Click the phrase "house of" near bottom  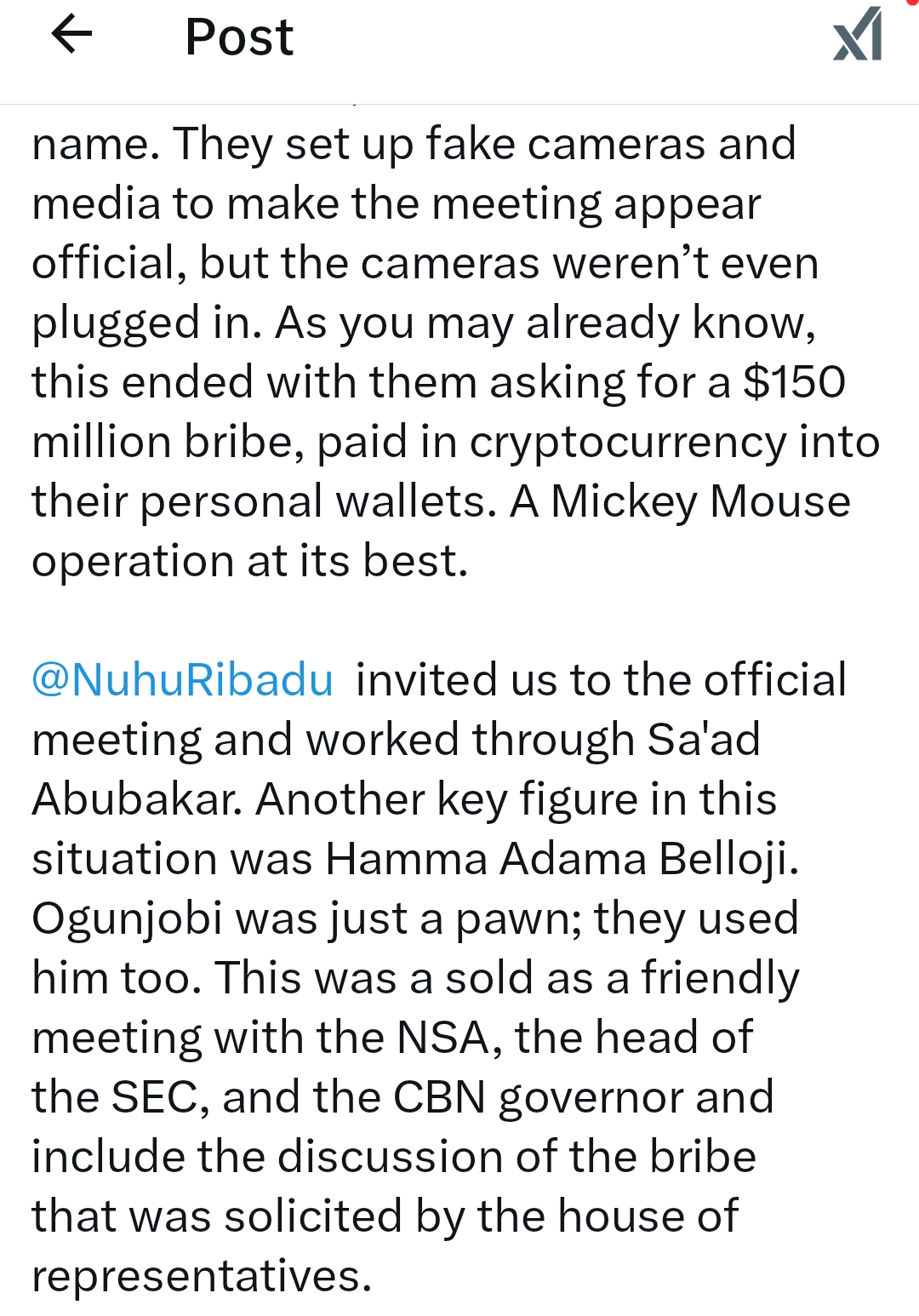coord(648,1216)
